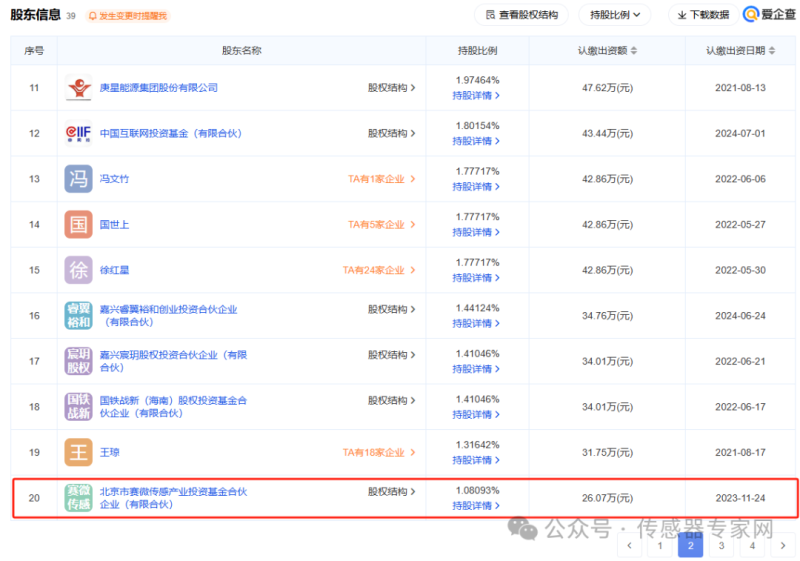Click the 宸玥股权 logo icon
The height and width of the screenshot is (561, 800).
79,361
